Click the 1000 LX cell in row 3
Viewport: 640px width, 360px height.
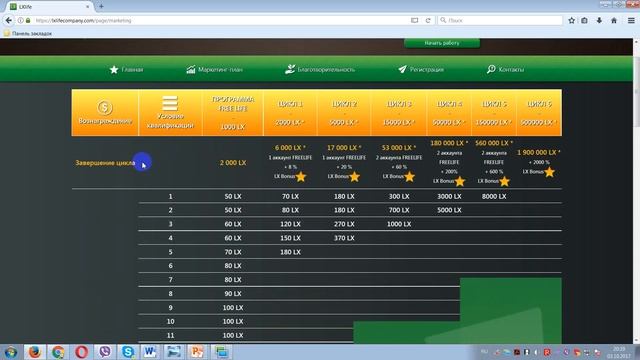(x=399, y=224)
